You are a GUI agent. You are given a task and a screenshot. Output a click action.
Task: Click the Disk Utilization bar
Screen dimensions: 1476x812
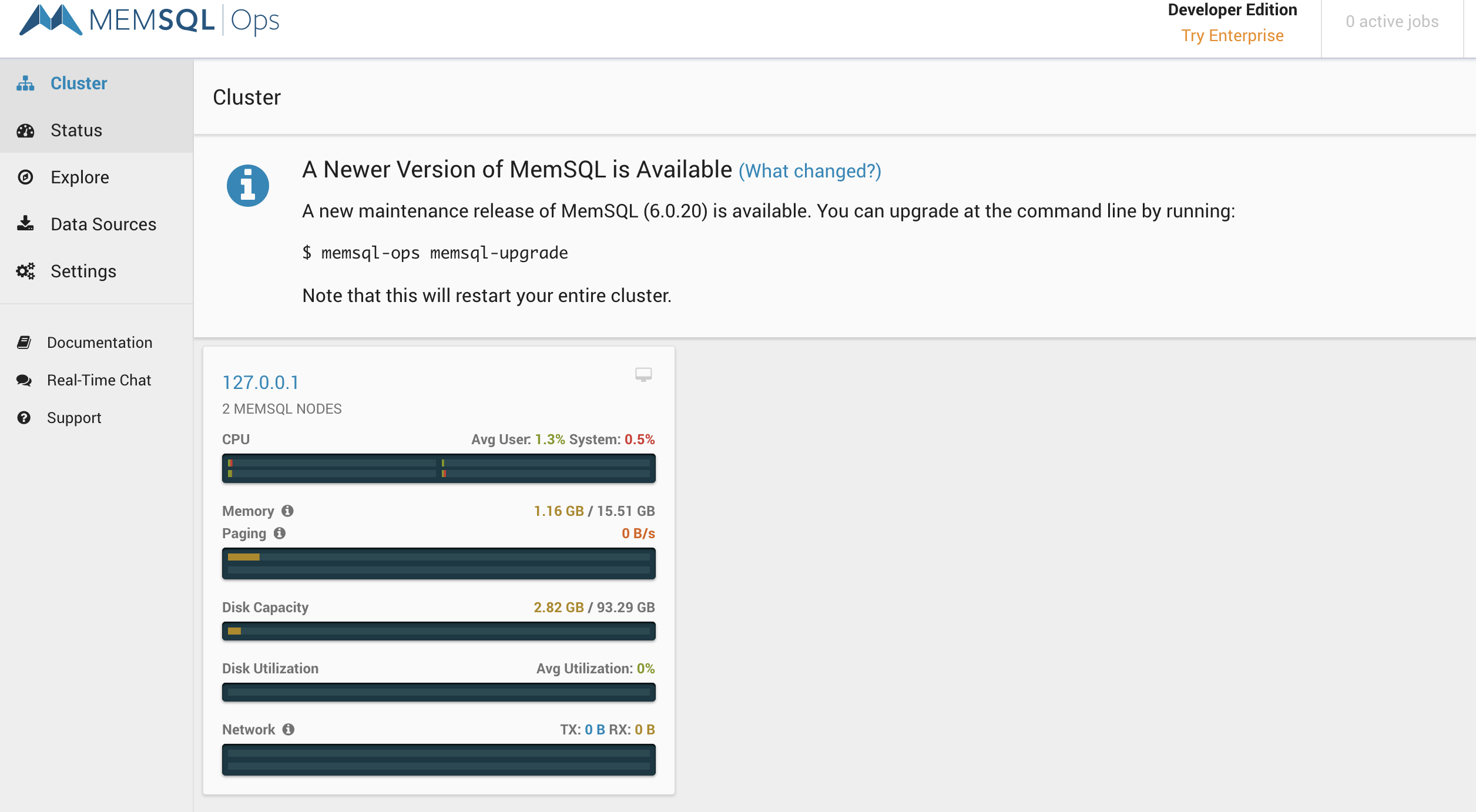[439, 692]
